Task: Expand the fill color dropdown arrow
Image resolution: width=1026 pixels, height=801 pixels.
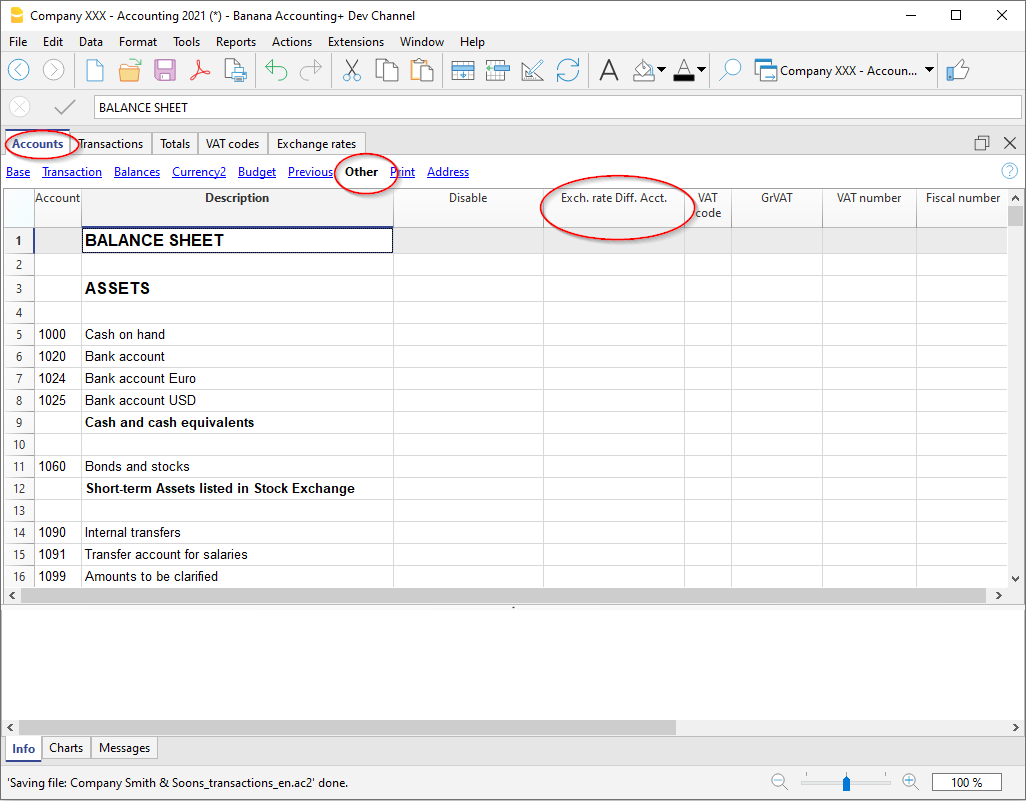Action: [662, 70]
